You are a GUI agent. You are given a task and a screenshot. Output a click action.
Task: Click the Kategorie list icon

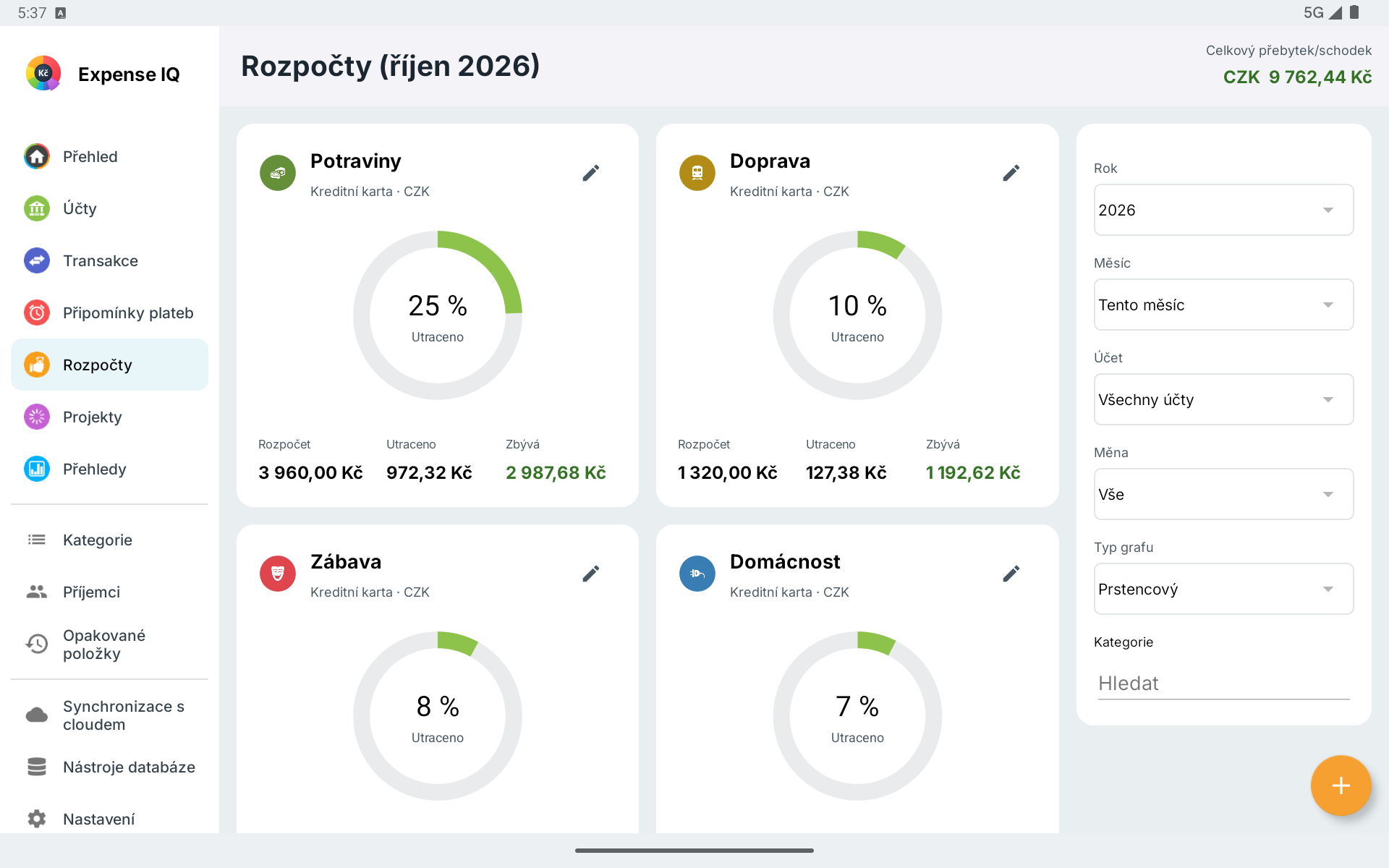point(37,540)
